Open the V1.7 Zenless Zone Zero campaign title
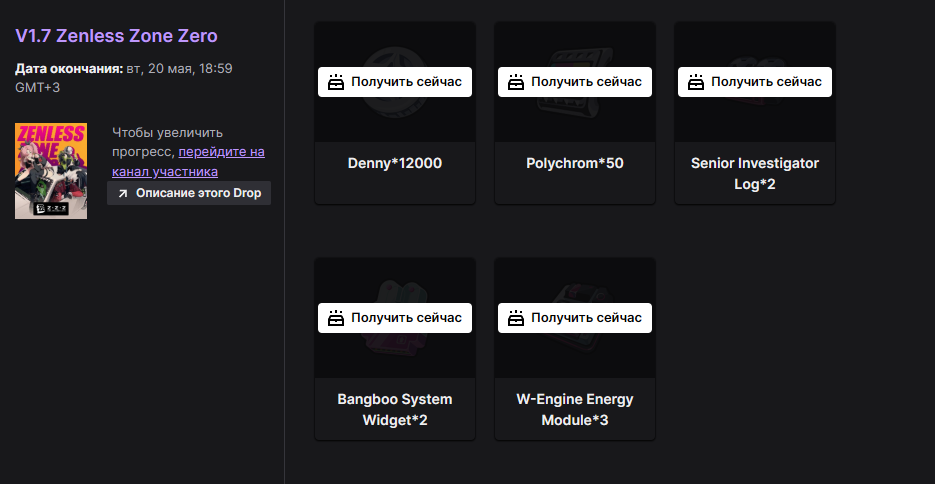 click(x=116, y=36)
